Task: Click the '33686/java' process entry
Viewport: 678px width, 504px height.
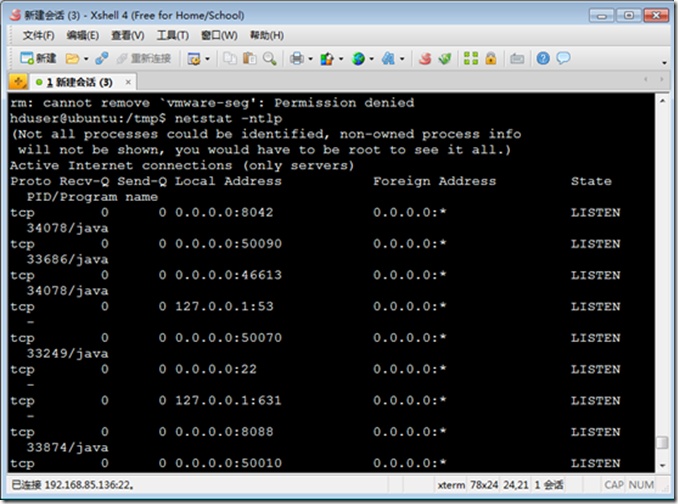Action: pyautogui.click(x=67, y=259)
